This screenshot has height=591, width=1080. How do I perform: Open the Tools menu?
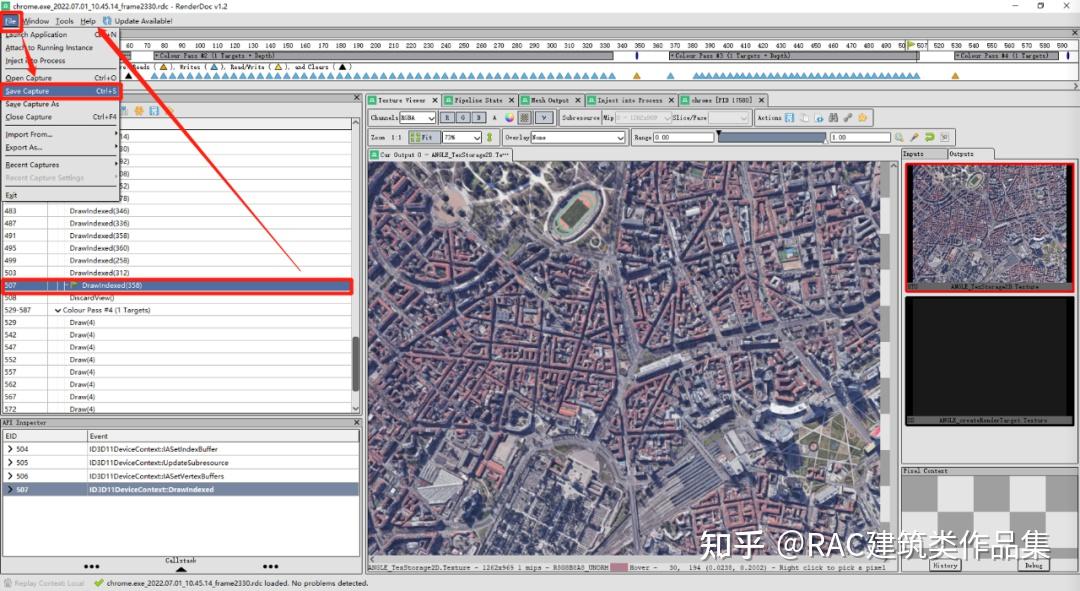click(x=65, y=21)
